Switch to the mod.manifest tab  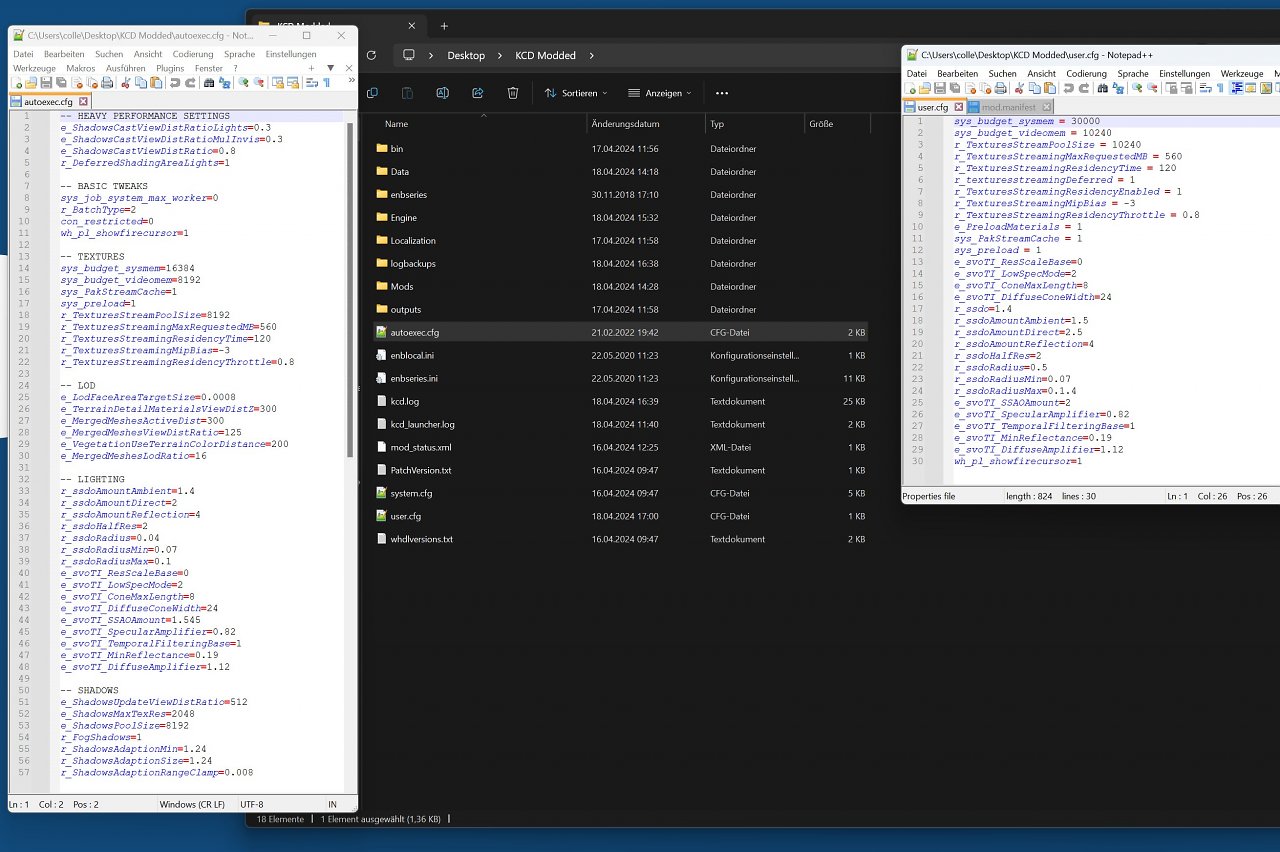pyautogui.click(x=1010, y=107)
